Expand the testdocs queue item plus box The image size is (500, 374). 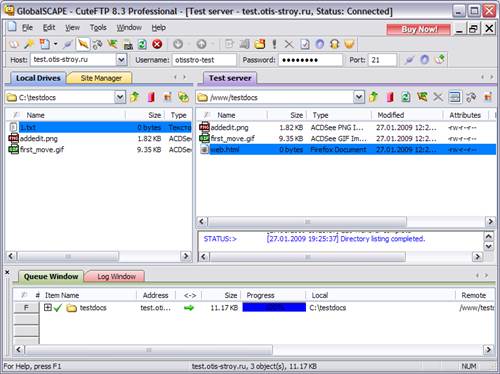(48, 308)
